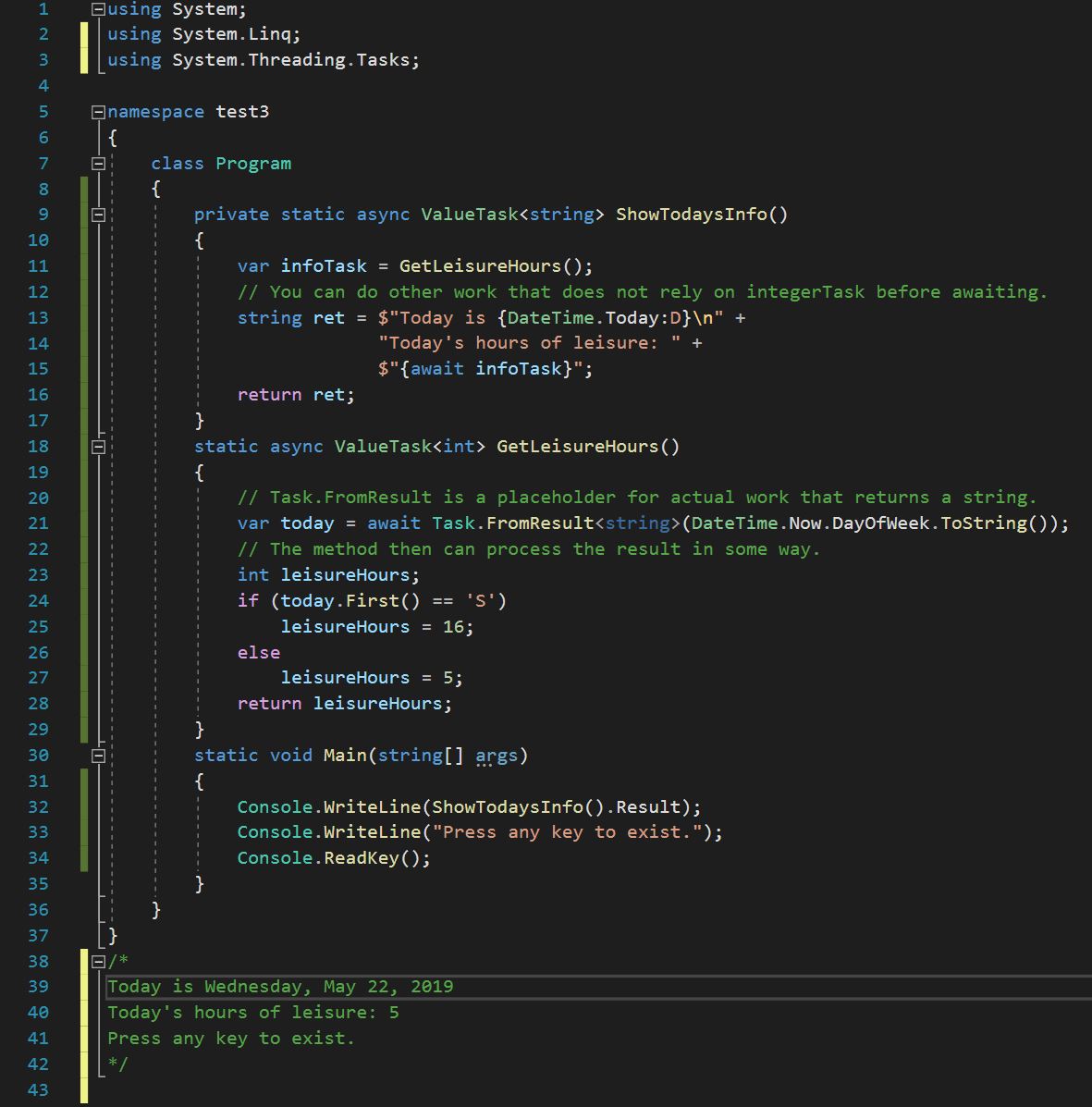Screen dimensions: 1092x1107
Task: Click "DayOfWeek" on line 21
Action: (880, 523)
